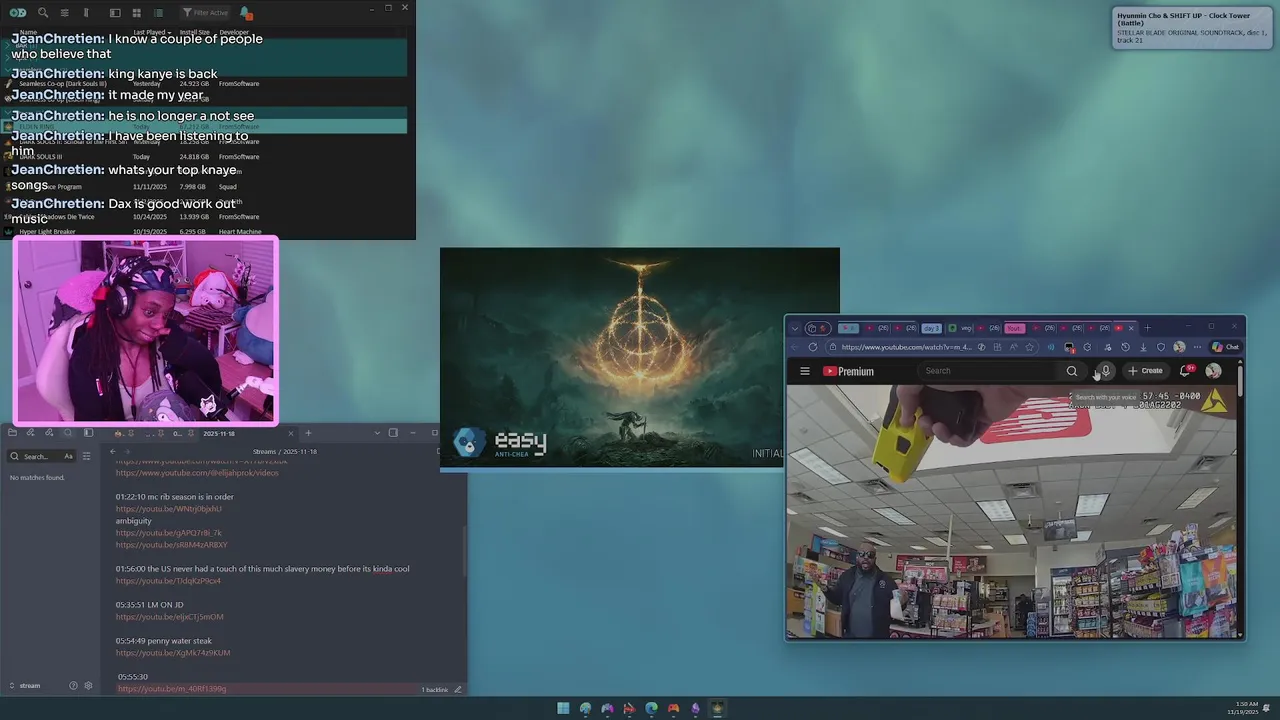Open a new browser tab
Viewport: 1280px width, 720px height.
(x=1147, y=328)
